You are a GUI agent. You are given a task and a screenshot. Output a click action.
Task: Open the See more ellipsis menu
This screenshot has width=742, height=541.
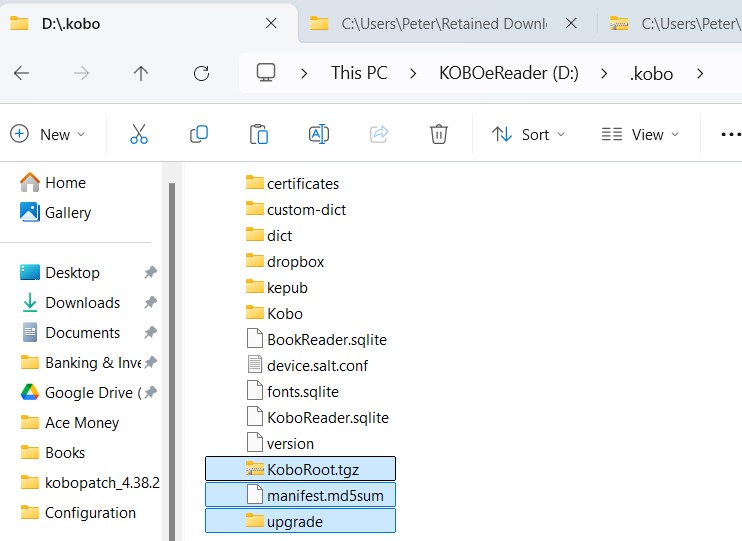pos(731,134)
